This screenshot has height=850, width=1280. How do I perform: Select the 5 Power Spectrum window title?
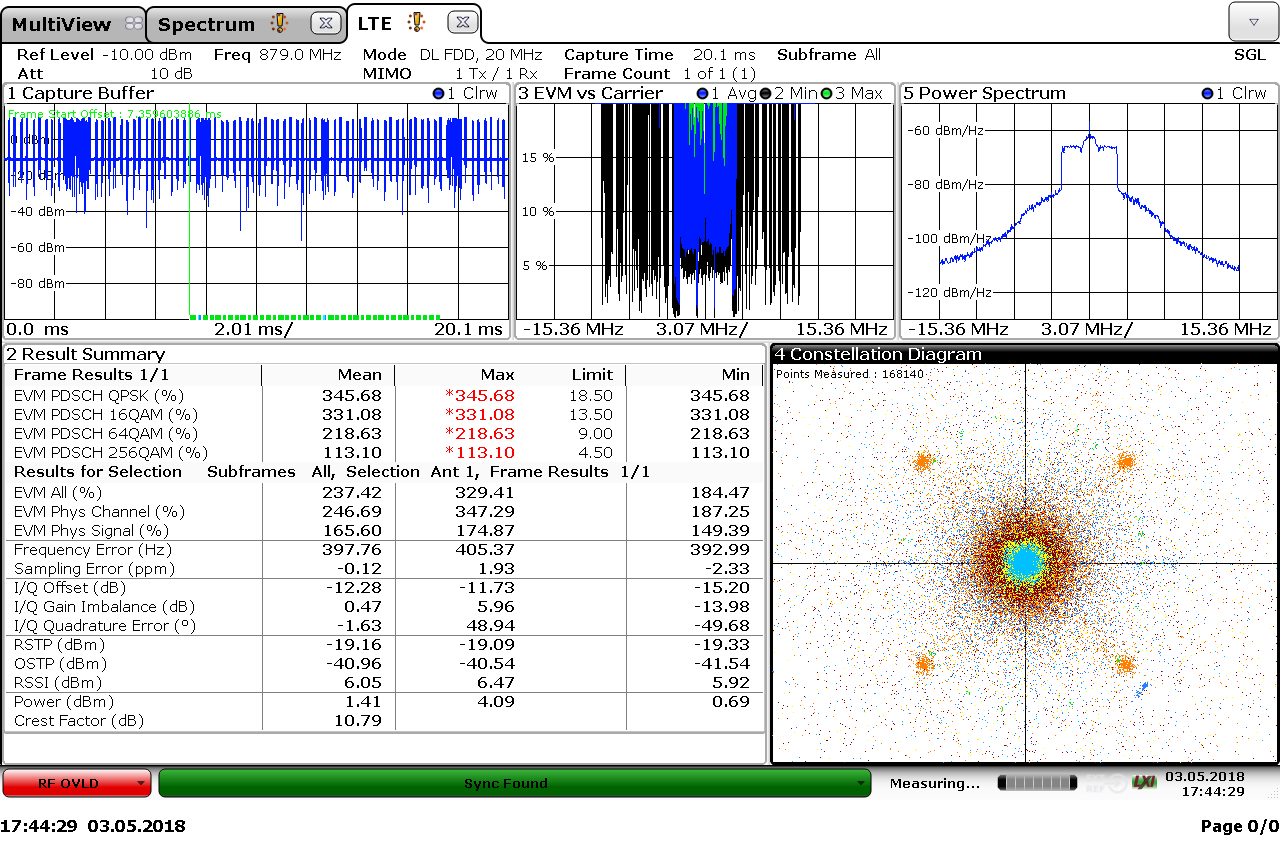(985, 93)
